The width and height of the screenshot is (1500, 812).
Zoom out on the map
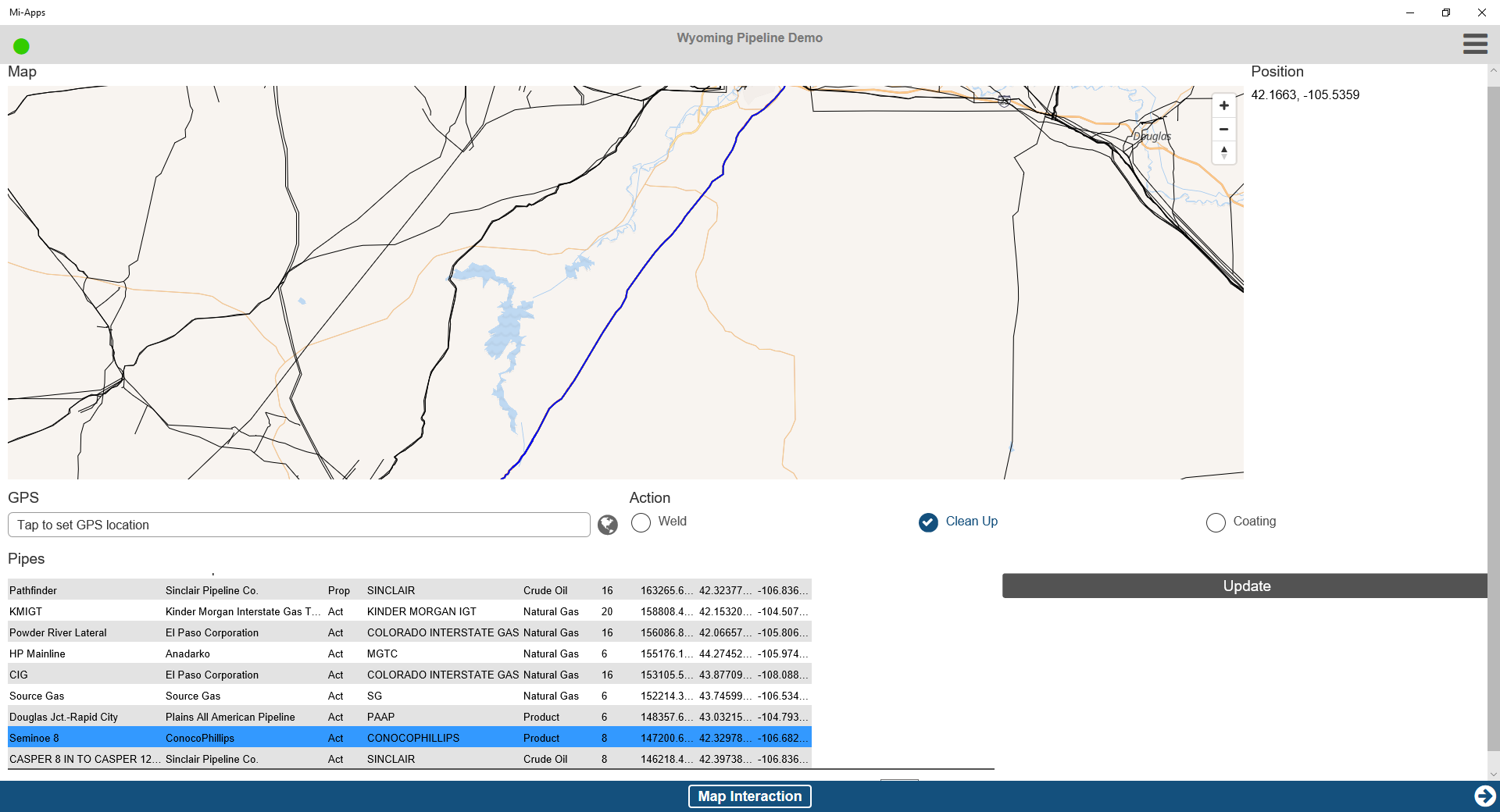coord(1224,129)
